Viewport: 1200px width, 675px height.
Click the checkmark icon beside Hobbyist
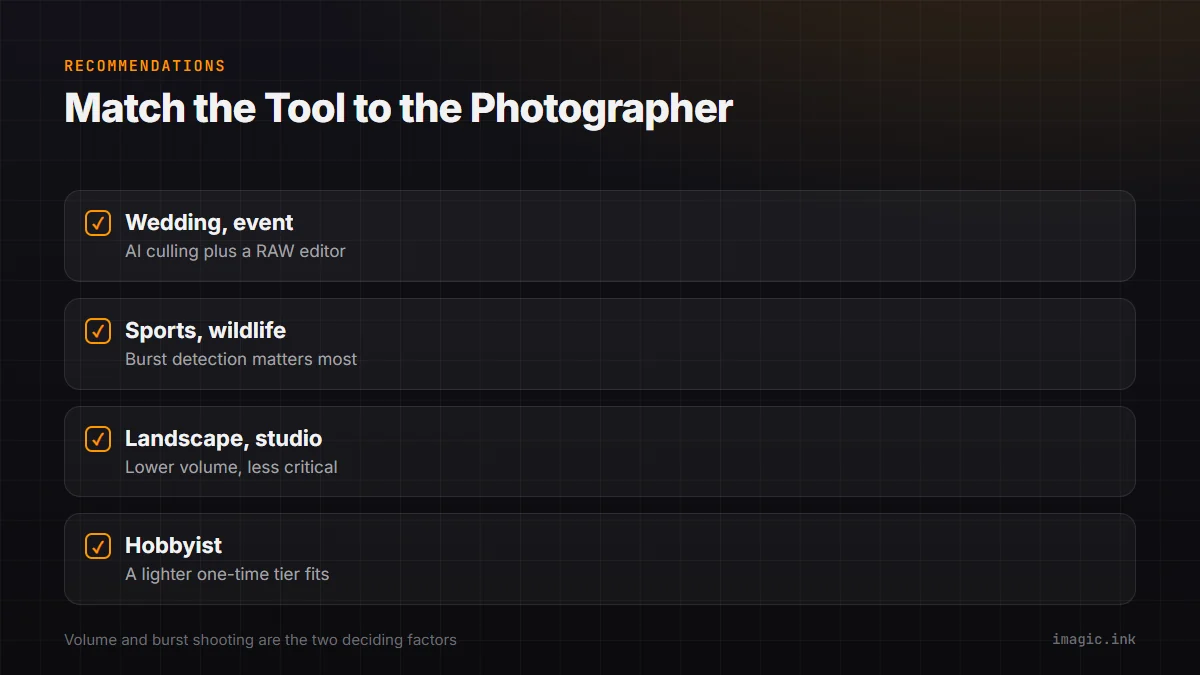pos(98,546)
